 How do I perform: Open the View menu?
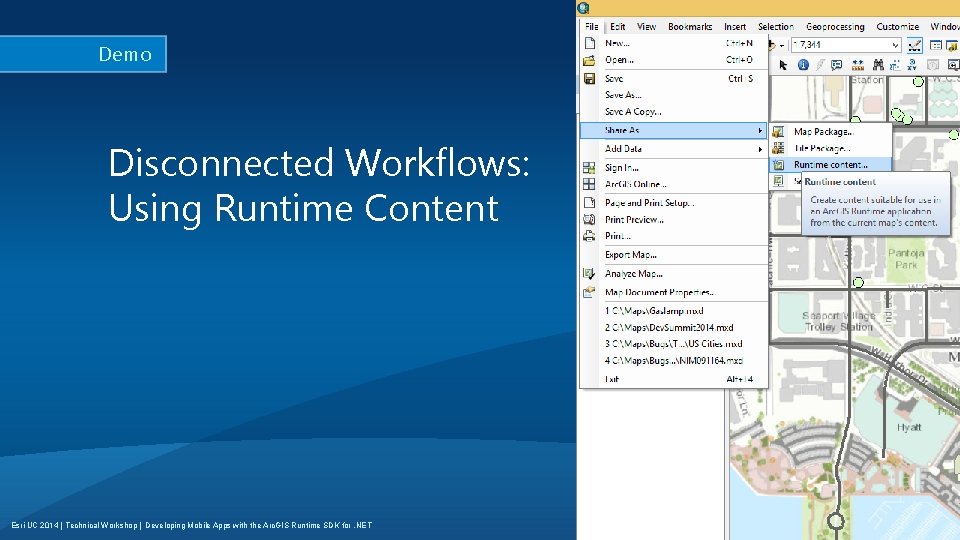tap(647, 26)
